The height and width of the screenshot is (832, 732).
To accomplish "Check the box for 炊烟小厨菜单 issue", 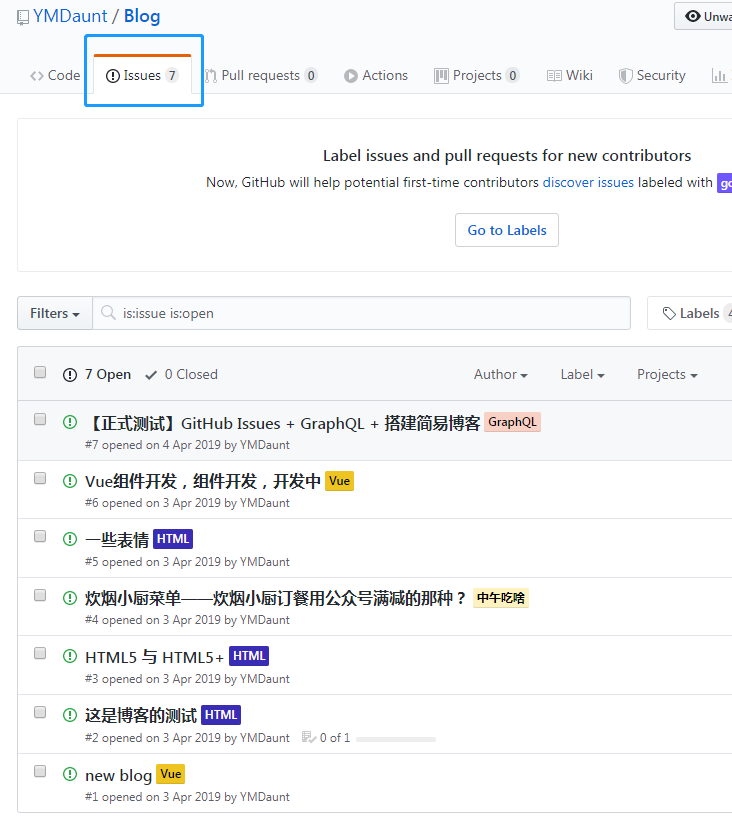I will tap(40, 595).
